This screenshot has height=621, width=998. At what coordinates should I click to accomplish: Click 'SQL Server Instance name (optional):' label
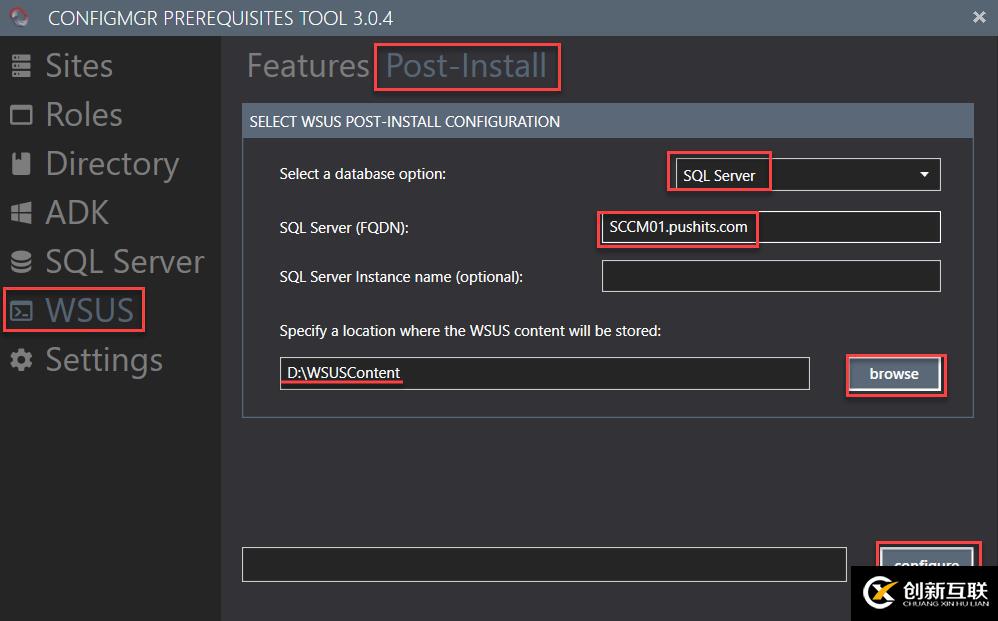401,277
